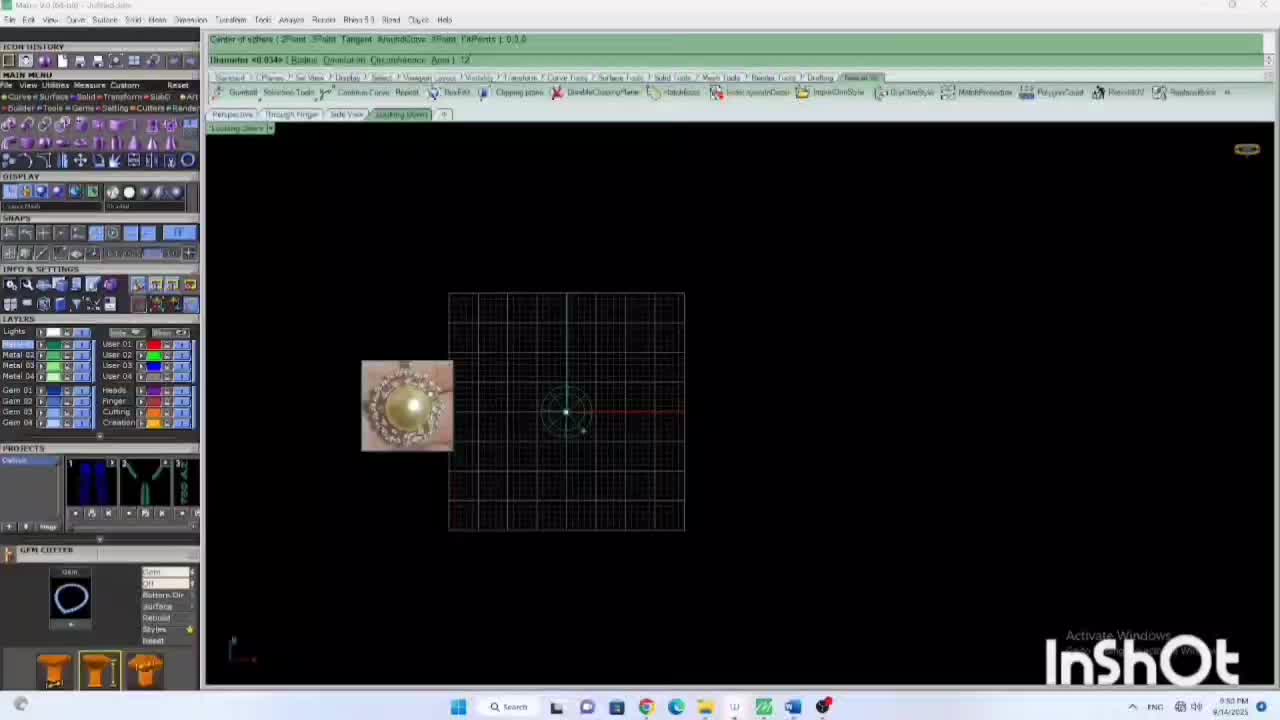Select the middle orange gem cutter style

(x=99, y=670)
